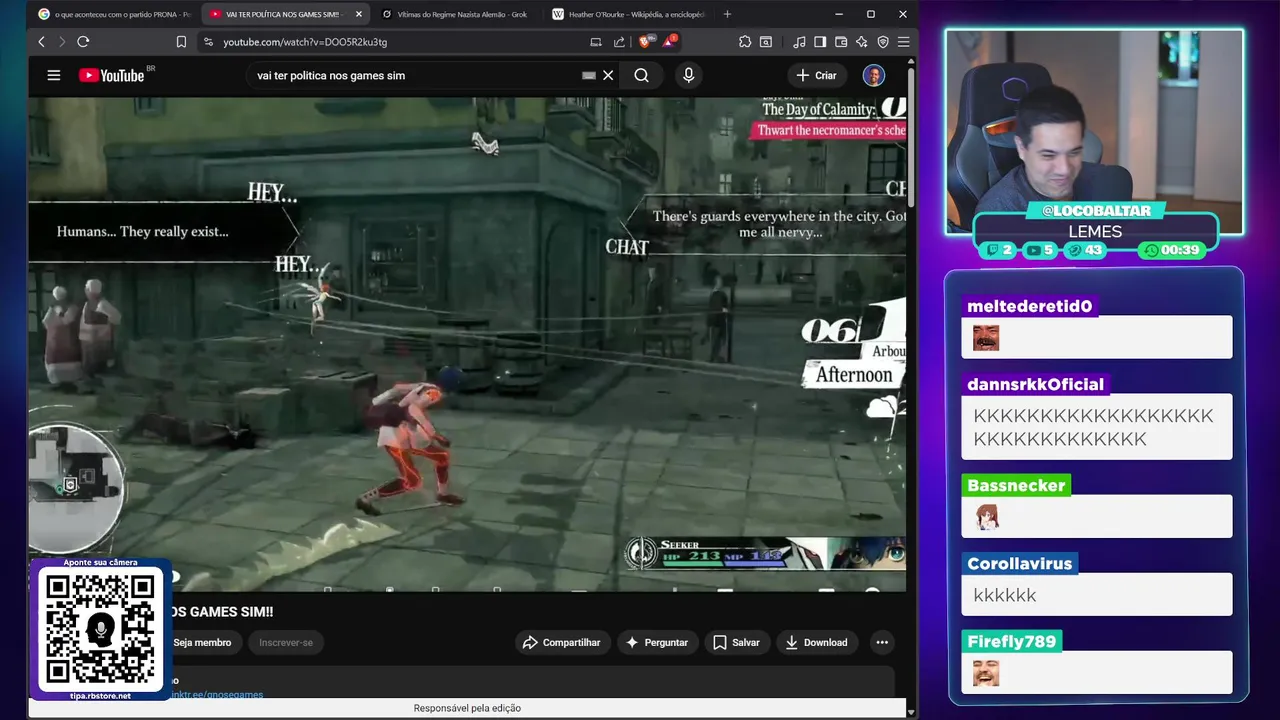
Task: Click the Responsável pela edição bar
Action: pyautogui.click(x=467, y=708)
